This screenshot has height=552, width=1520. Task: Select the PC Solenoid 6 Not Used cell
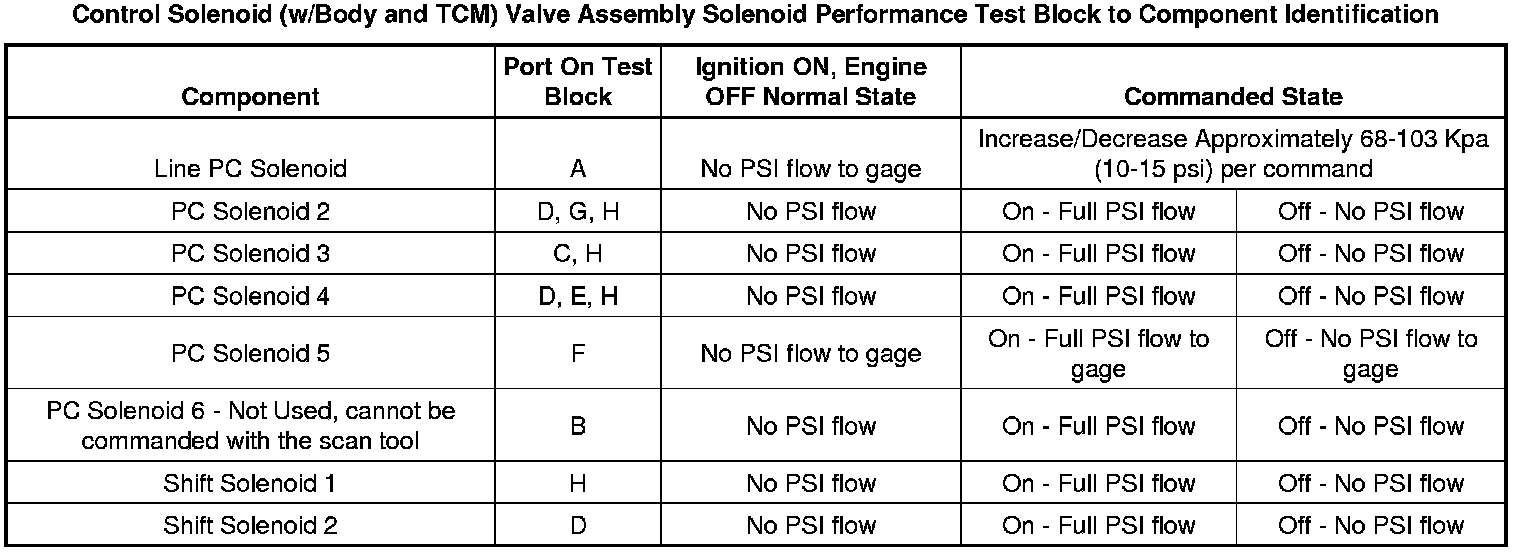(x=250, y=426)
